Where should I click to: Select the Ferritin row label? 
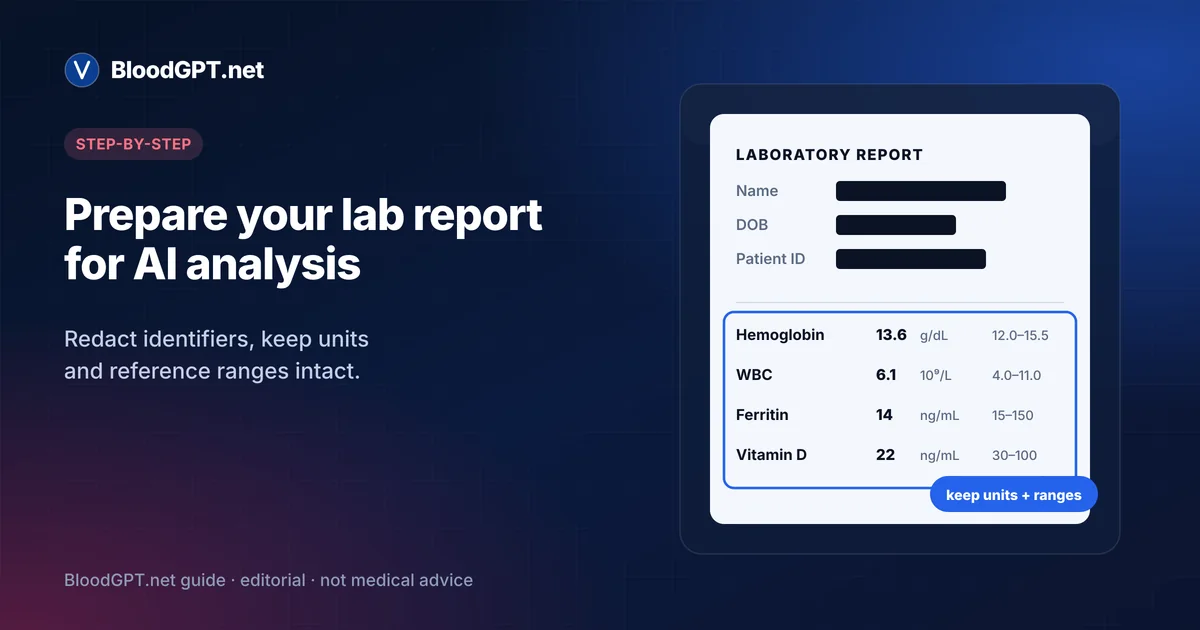(762, 415)
